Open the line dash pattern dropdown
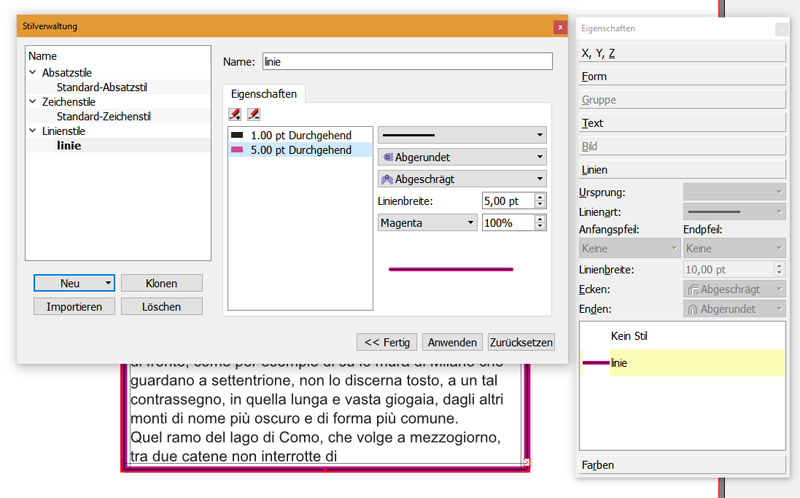This screenshot has height=498, width=800. (461, 134)
